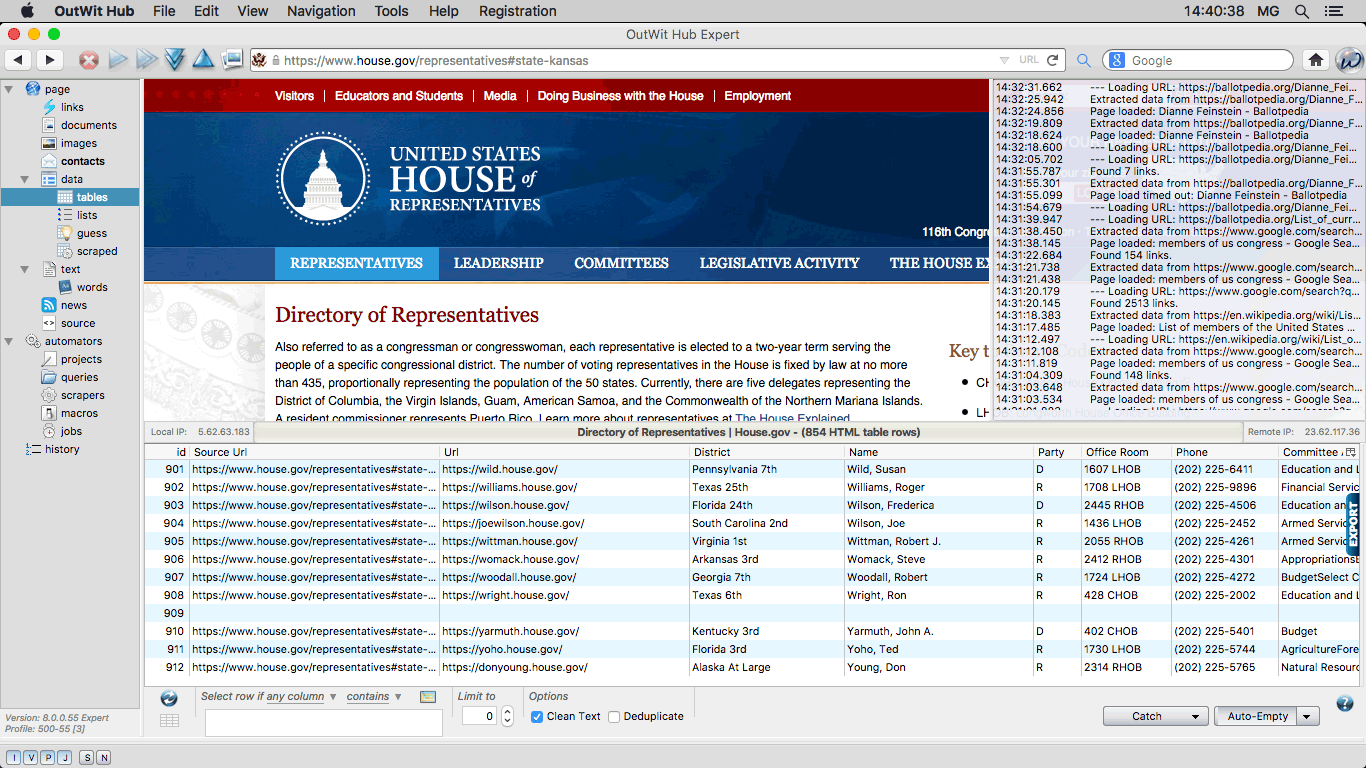Click the slideshow pictures icon in toolbar
1366x768 pixels.
pyautogui.click(x=232, y=60)
